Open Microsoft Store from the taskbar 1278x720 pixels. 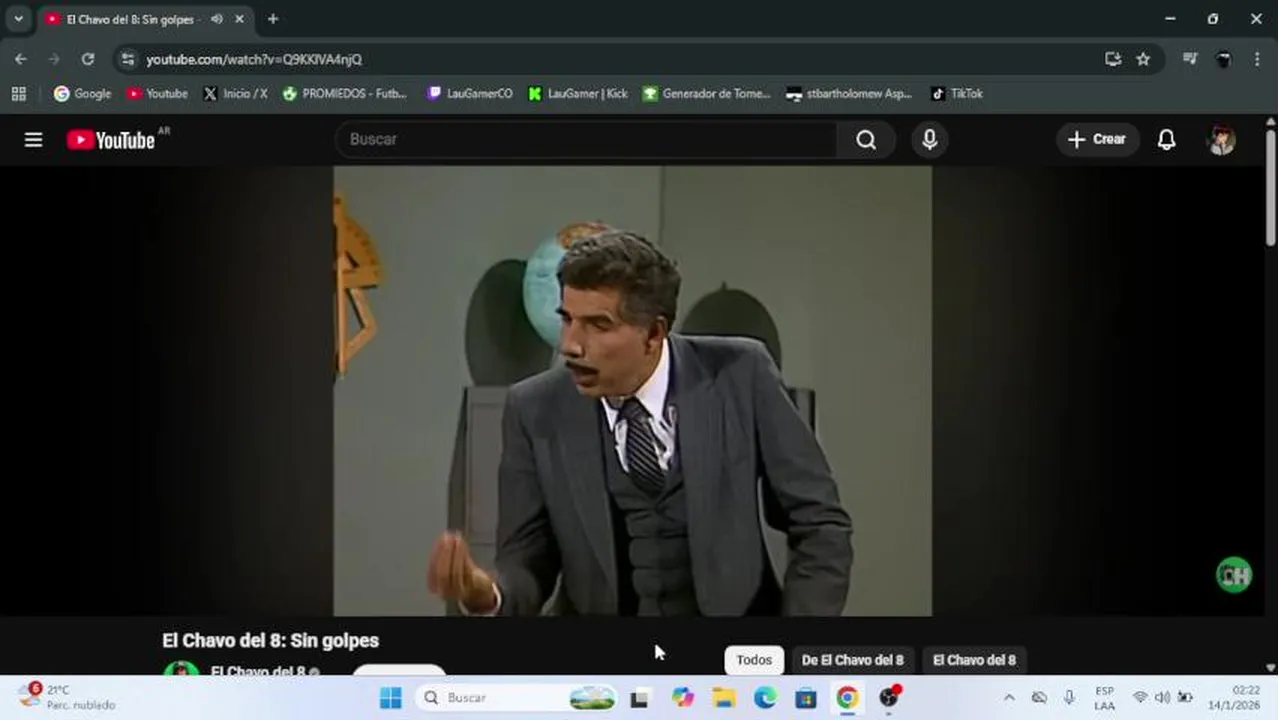click(806, 698)
